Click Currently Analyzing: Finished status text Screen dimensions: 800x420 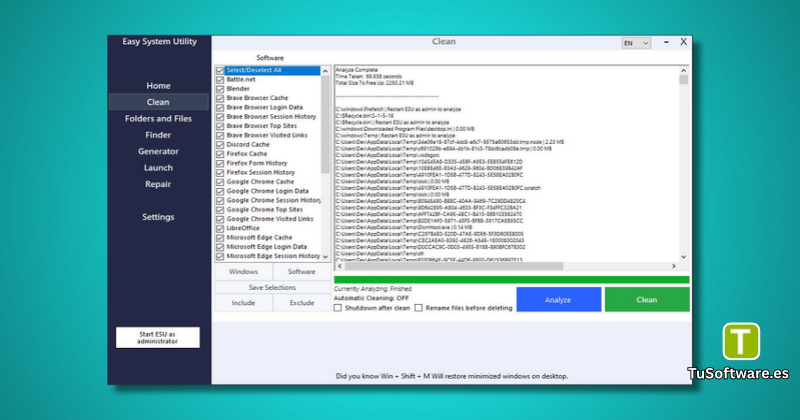tap(372, 289)
